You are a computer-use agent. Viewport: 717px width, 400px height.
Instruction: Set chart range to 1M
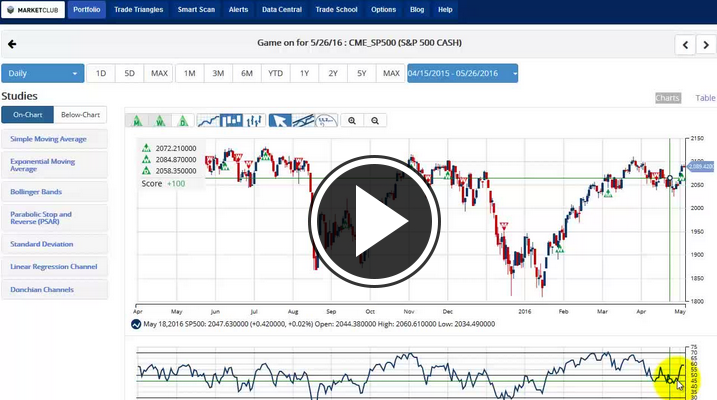click(190, 73)
